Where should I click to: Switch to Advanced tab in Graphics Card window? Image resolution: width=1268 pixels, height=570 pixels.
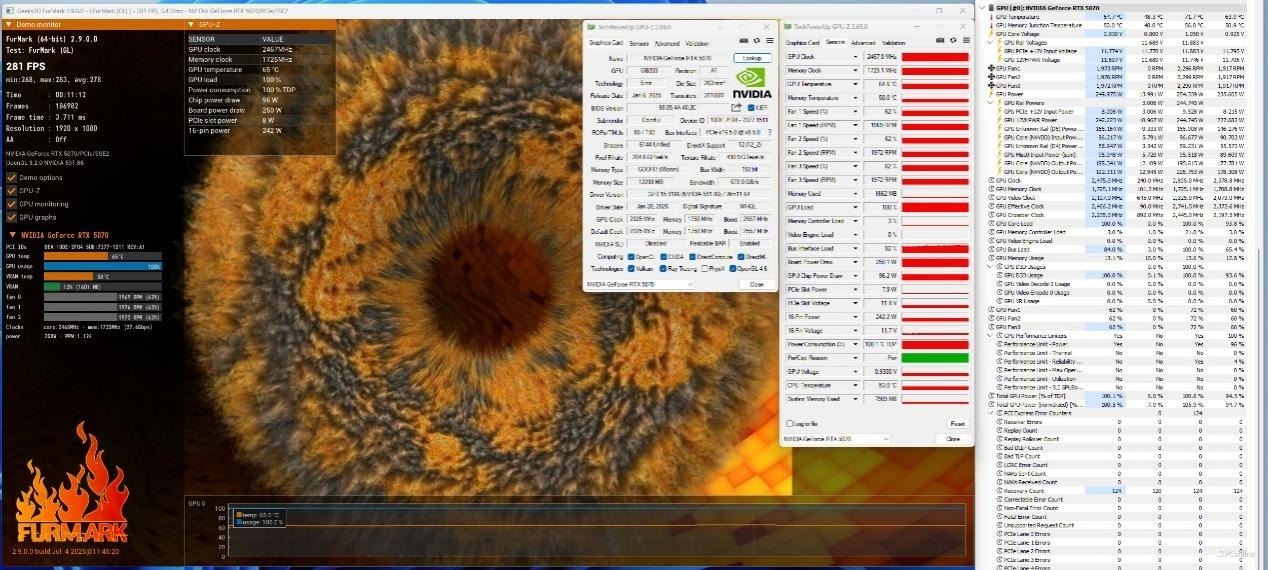tap(666, 43)
